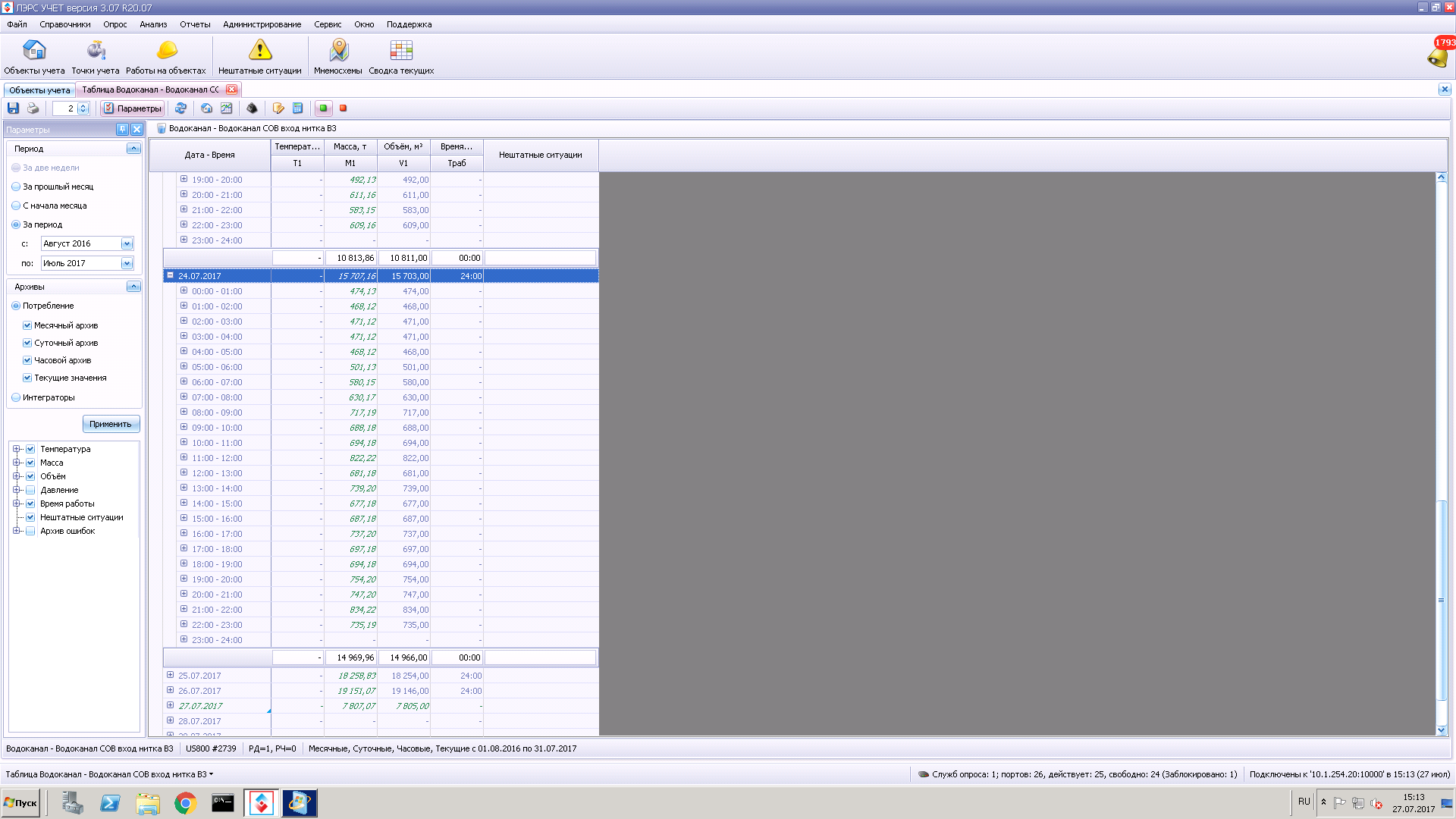Save the table with floppy icon
This screenshot has height=819, width=1456.
[13, 108]
